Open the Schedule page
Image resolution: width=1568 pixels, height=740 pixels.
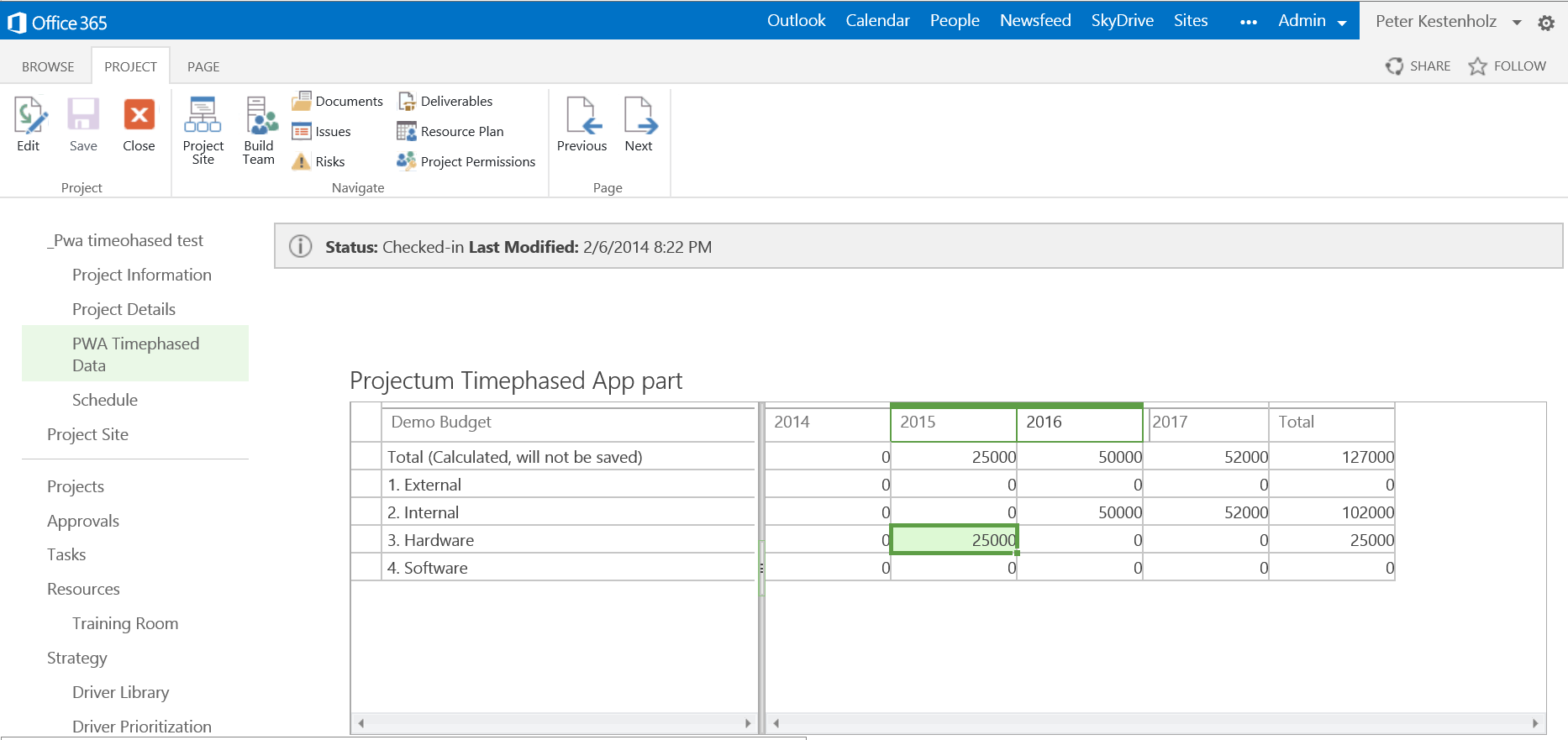[105, 400]
